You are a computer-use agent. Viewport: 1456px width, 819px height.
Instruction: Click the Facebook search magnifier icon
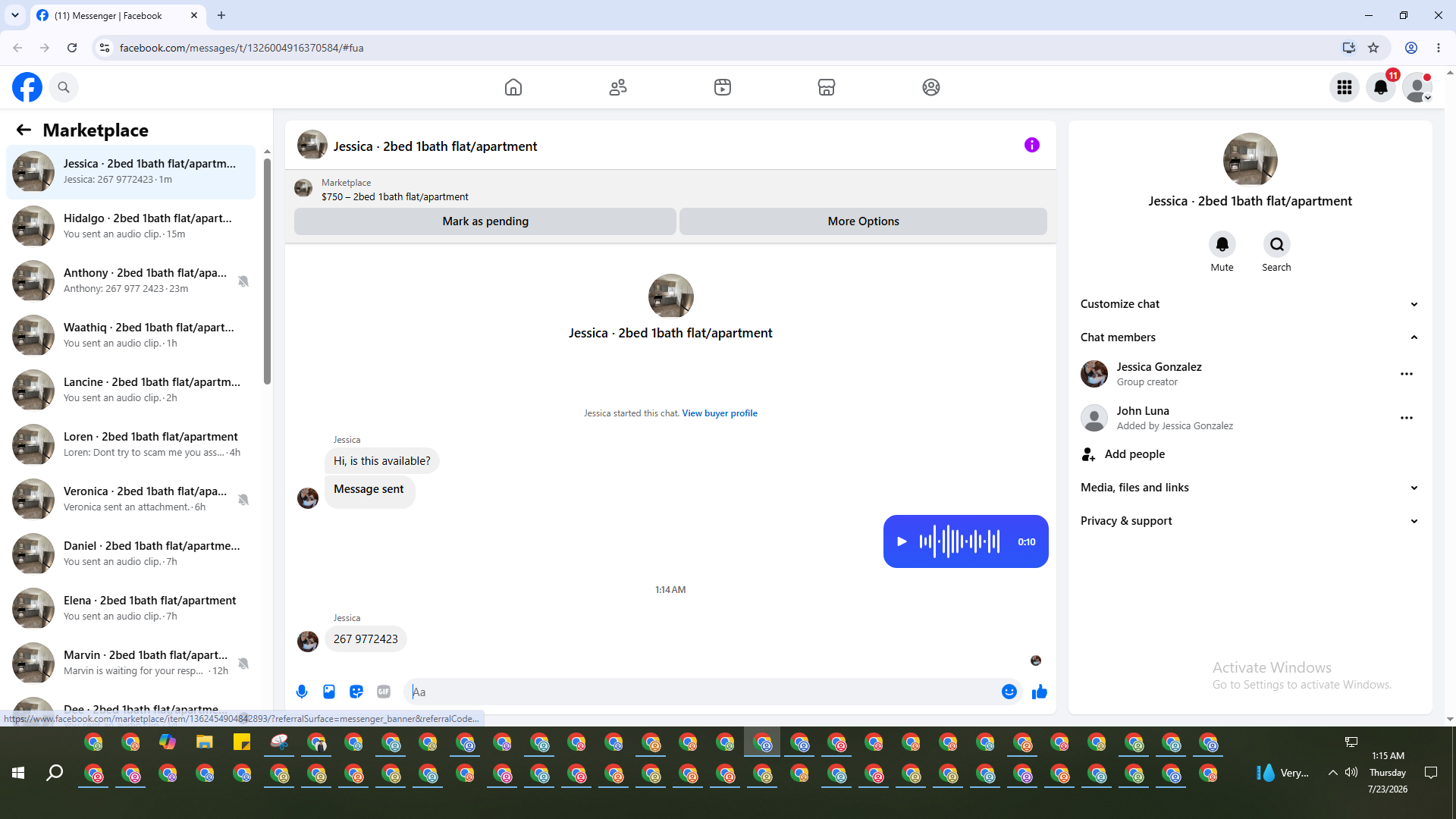click(x=64, y=87)
